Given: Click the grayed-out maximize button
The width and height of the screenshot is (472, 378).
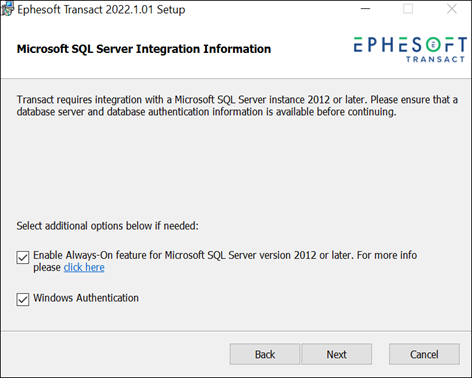Looking at the screenshot, I should tap(408, 9).
